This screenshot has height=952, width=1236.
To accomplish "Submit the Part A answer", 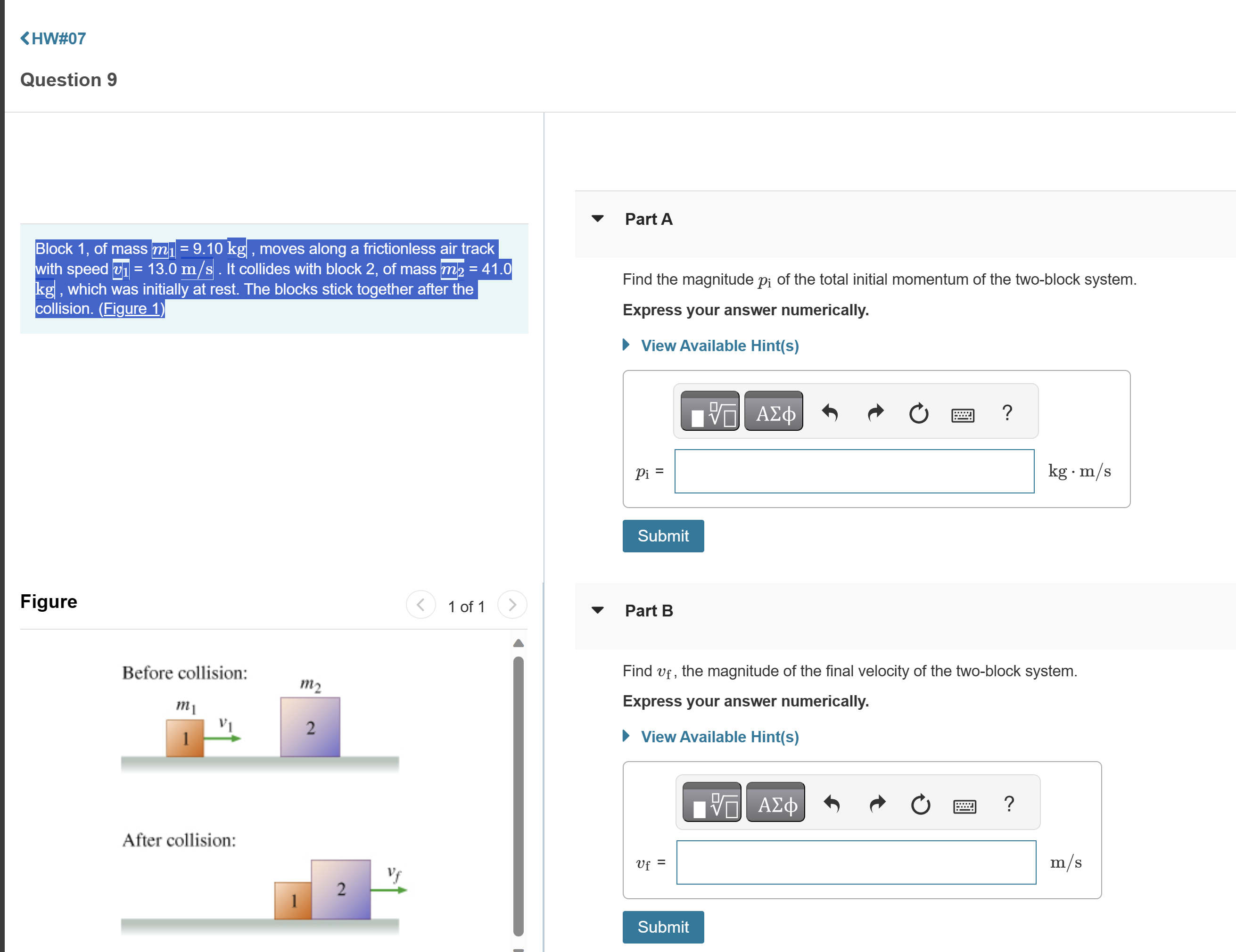I will [x=663, y=536].
